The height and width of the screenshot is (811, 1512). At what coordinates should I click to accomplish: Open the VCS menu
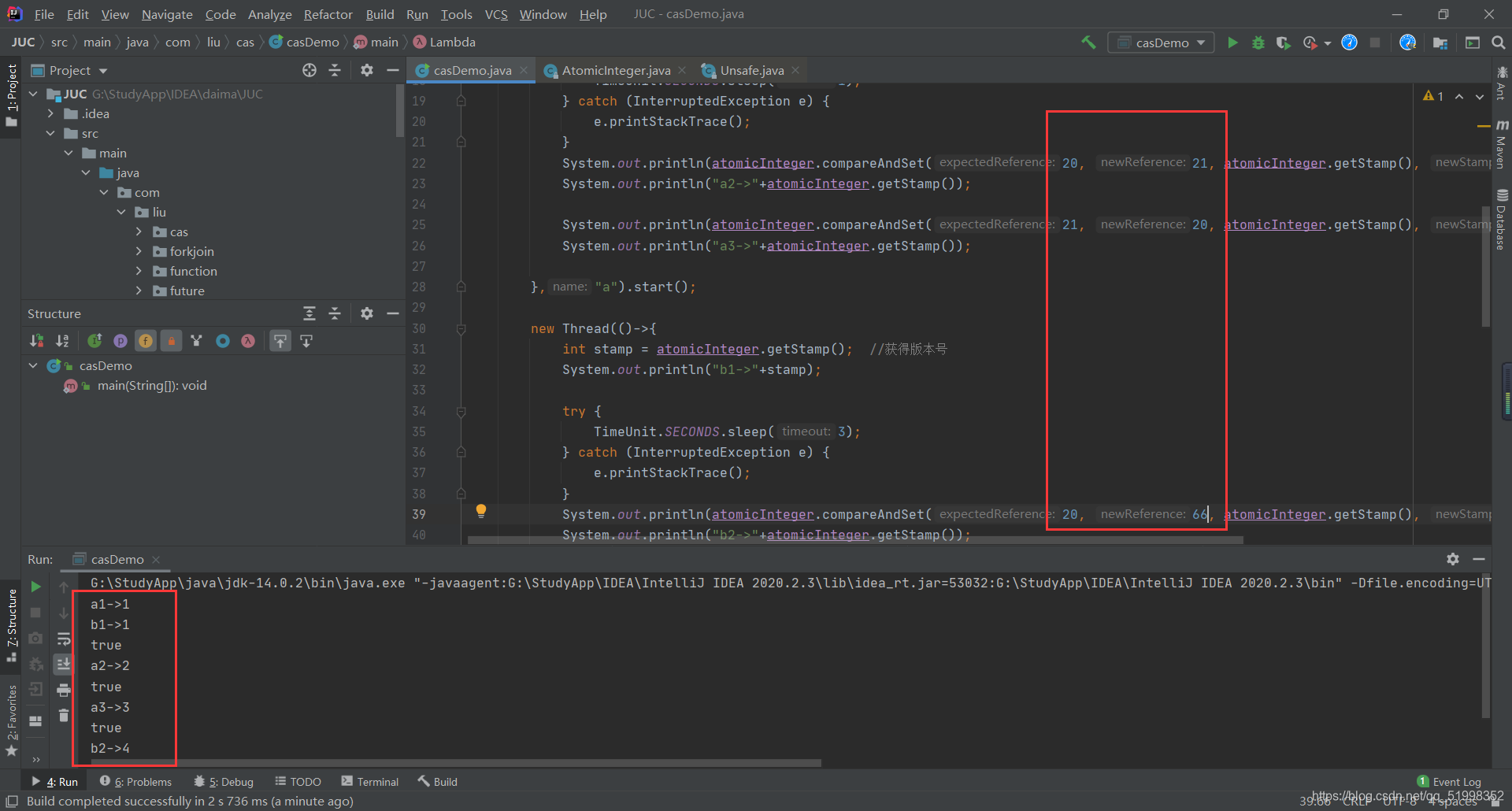496,14
